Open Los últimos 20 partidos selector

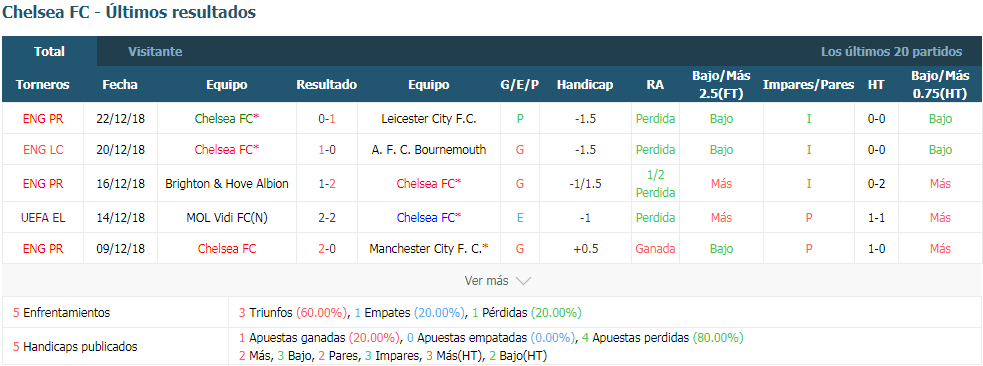click(891, 52)
